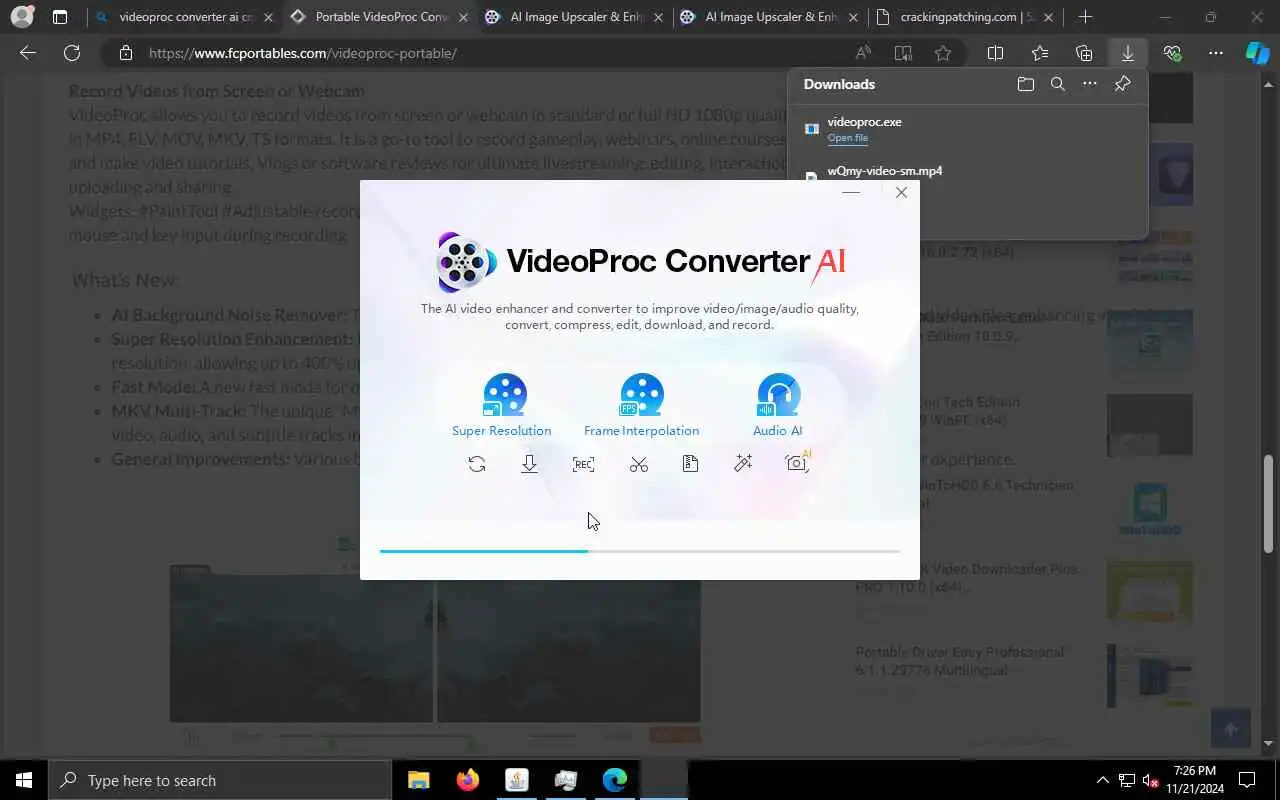This screenshot has height=800, width=1280.
Task: Select the videoproc.exe download entry
Action: pyautogui.click(x=968, y=130)
